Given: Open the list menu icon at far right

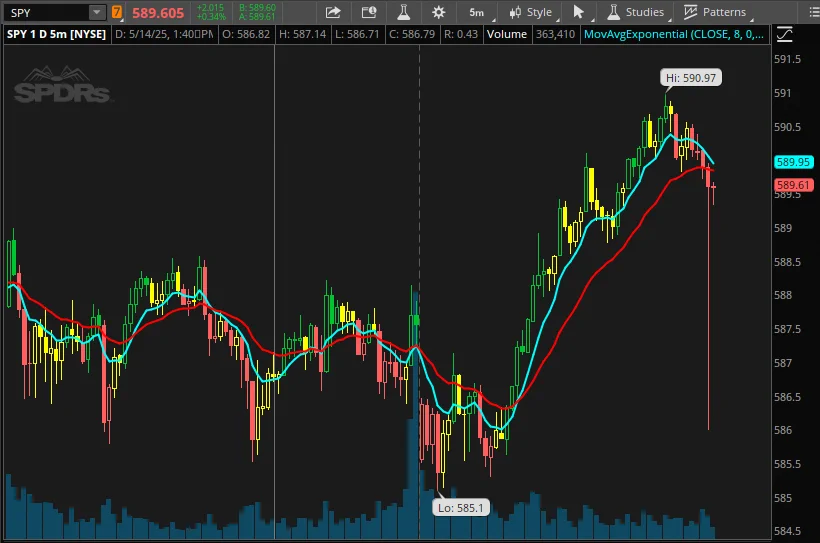Looking at the screenshot, I should [x=813, y=12].
